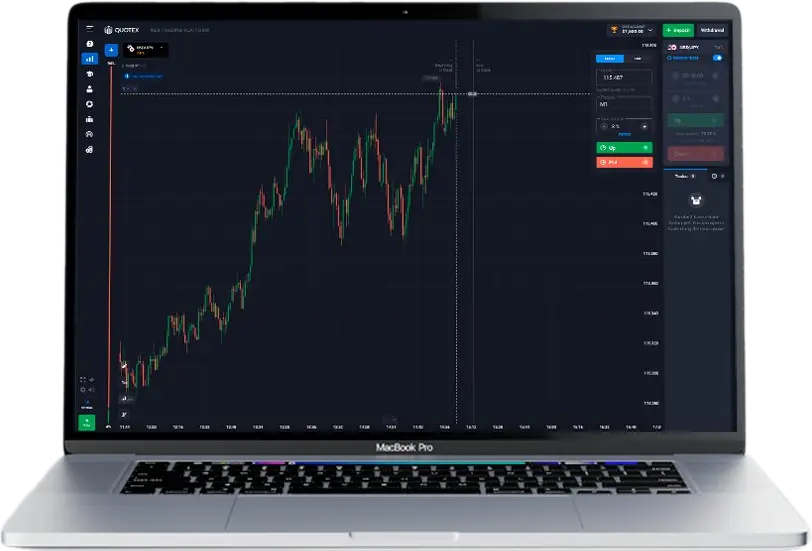Screen dimensions: 812x551
Task: Open the chart type candlestick icon at chart bottom-left
Action: tap(124, 399)
